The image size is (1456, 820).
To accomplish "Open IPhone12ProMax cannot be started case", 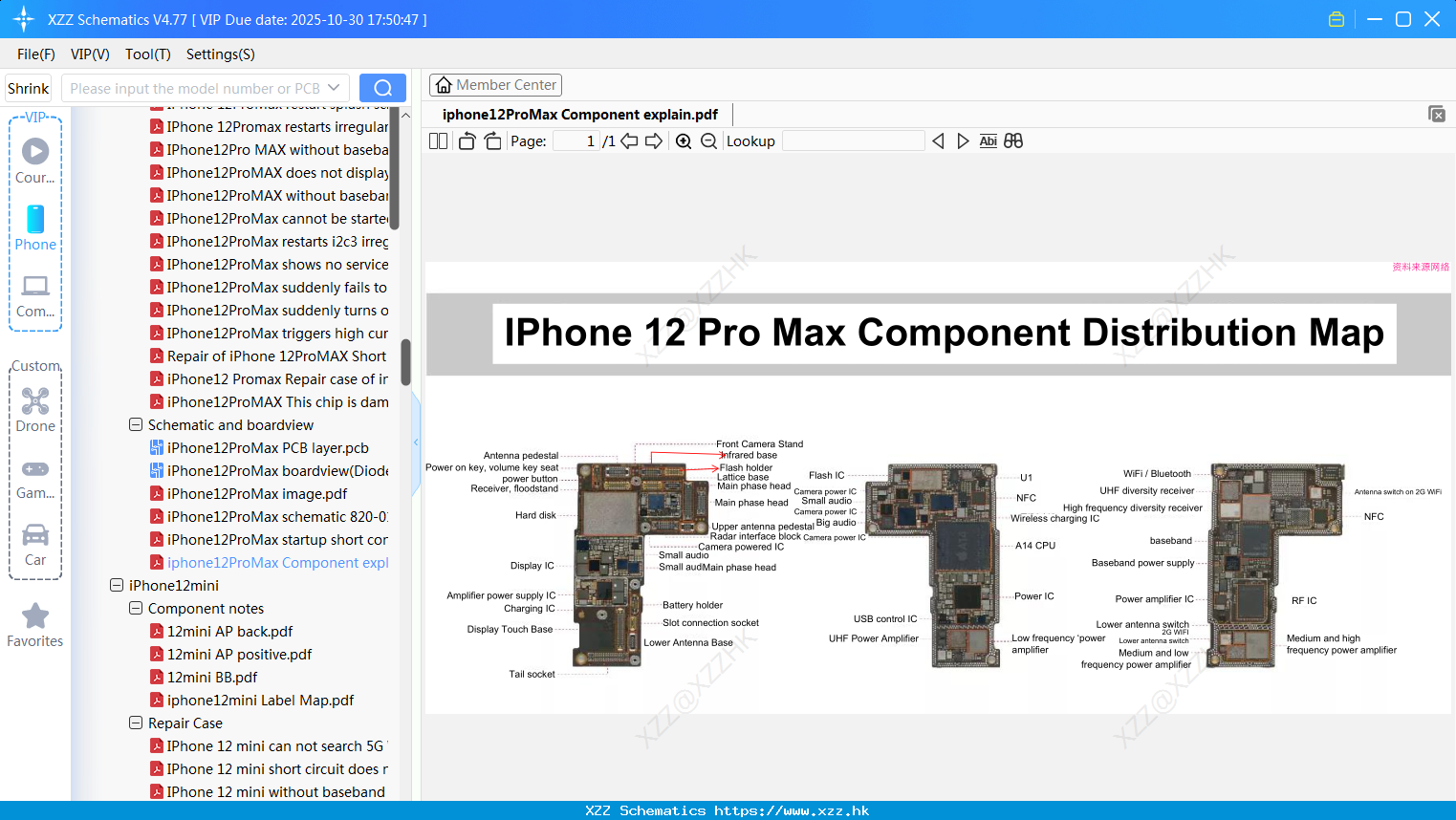I will tap(269, 219).
